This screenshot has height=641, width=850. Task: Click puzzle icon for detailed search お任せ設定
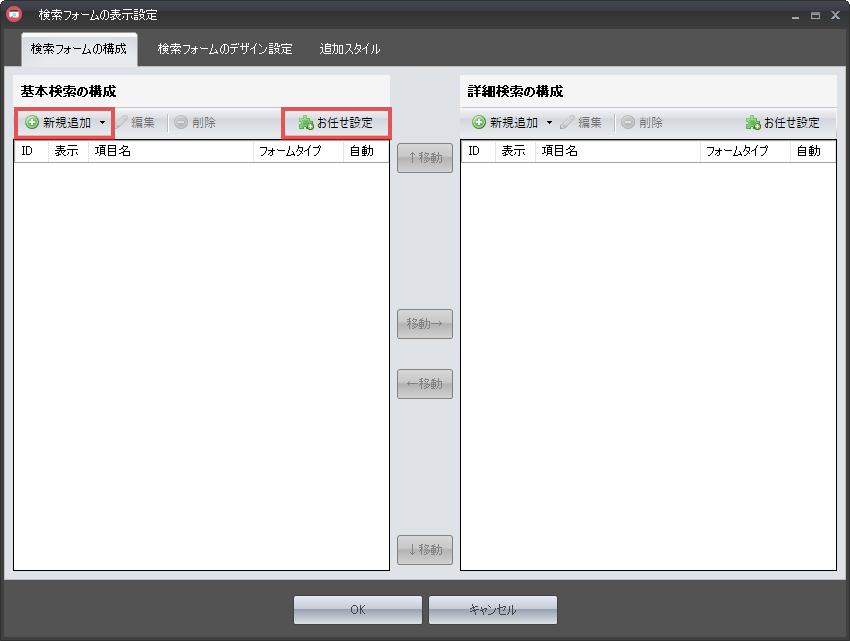click(753, 123)
